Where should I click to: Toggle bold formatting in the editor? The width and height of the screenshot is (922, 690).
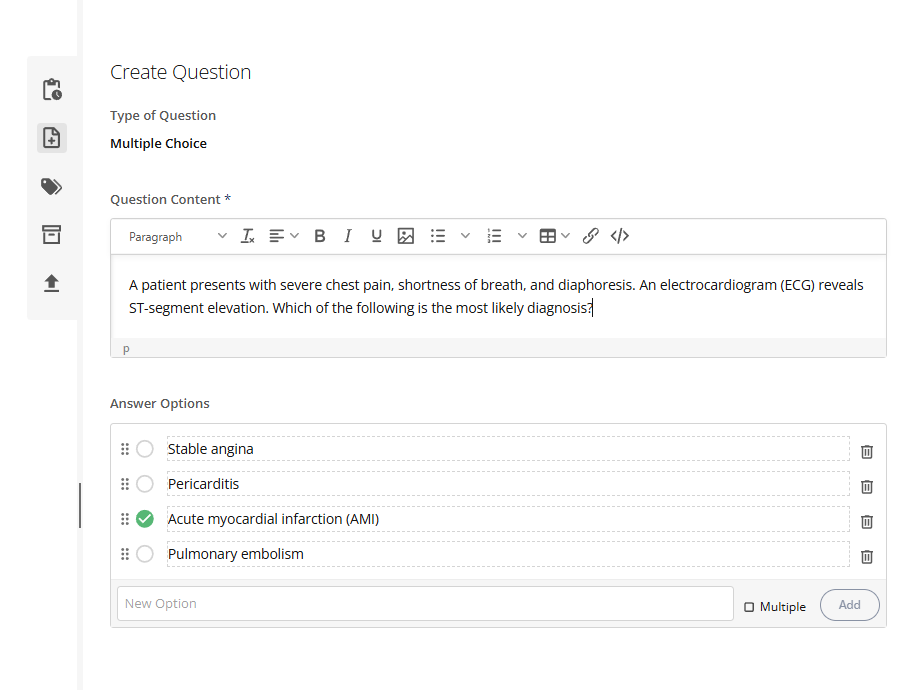[319, 236]
